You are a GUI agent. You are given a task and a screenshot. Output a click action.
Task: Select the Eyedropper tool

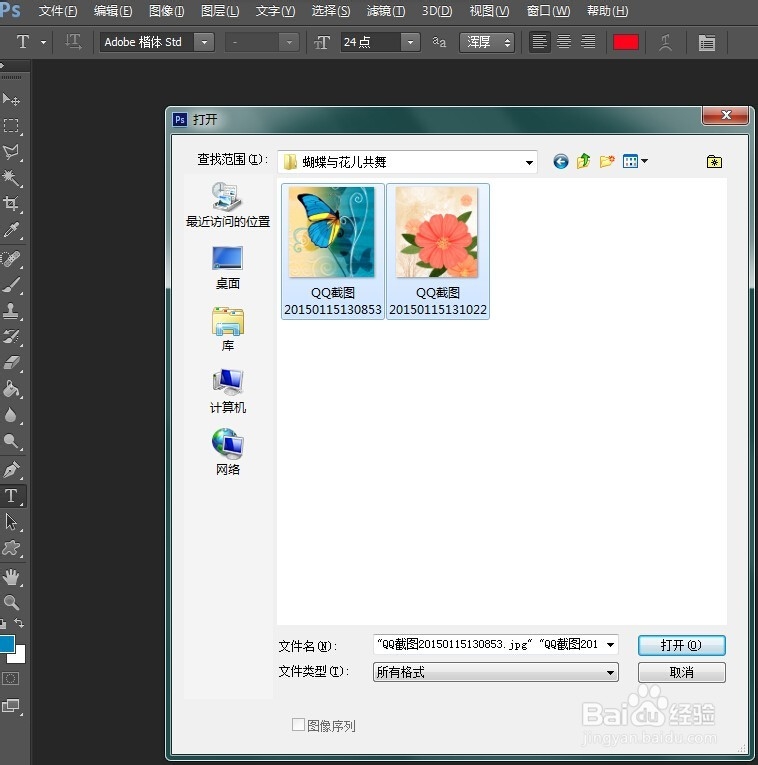tap(11, 230)
